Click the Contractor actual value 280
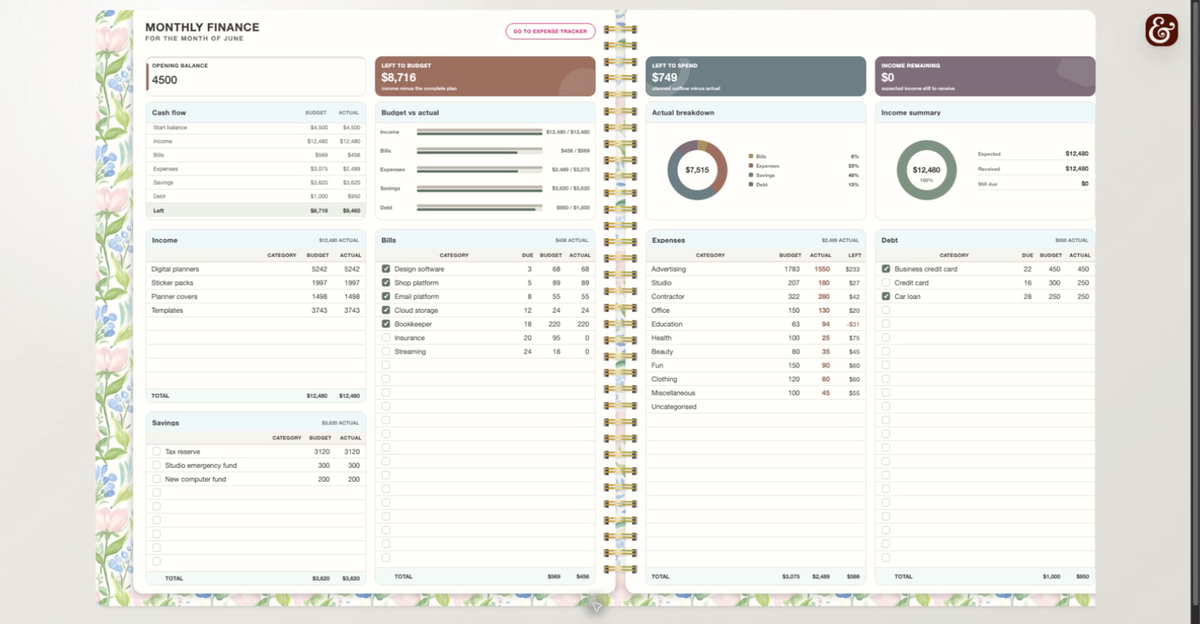Image resolution: width=1200 pixels, height=624 pixels. tap(825, 297)
